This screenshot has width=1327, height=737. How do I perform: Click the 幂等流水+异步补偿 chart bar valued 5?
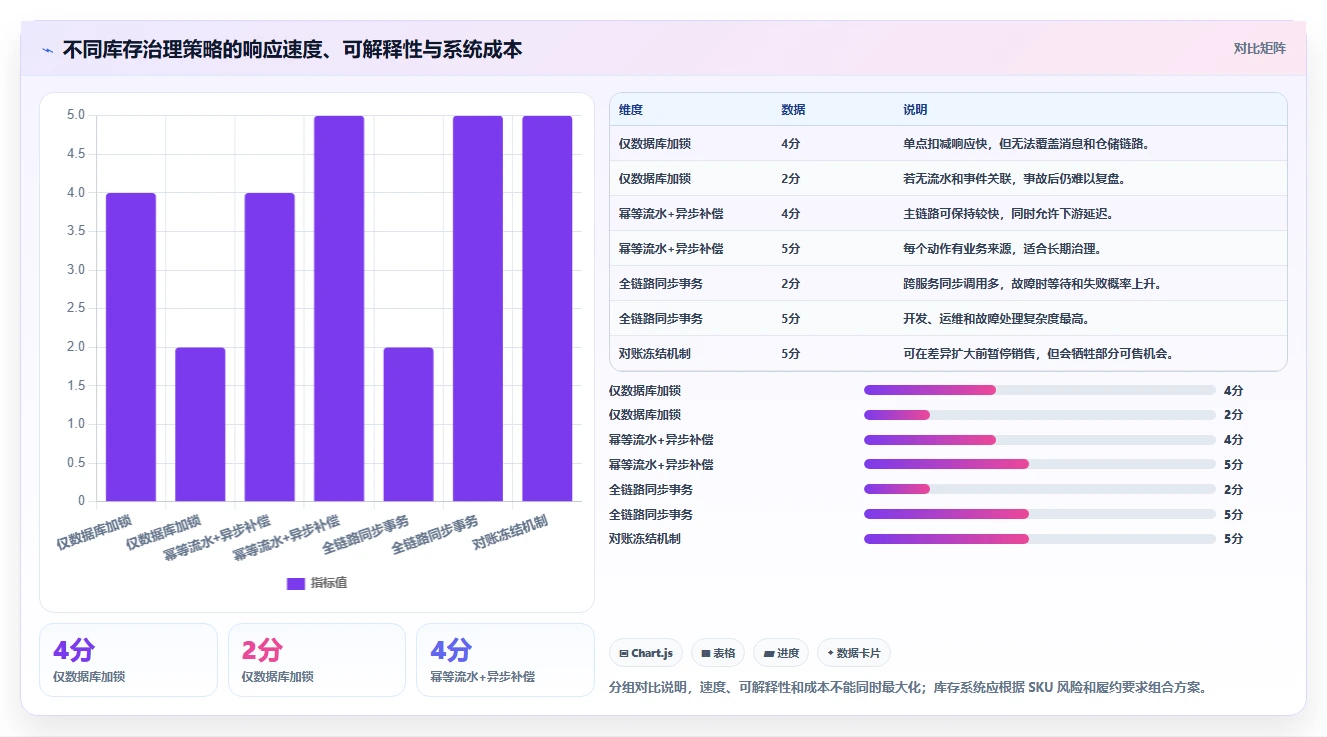click(339, 308)
